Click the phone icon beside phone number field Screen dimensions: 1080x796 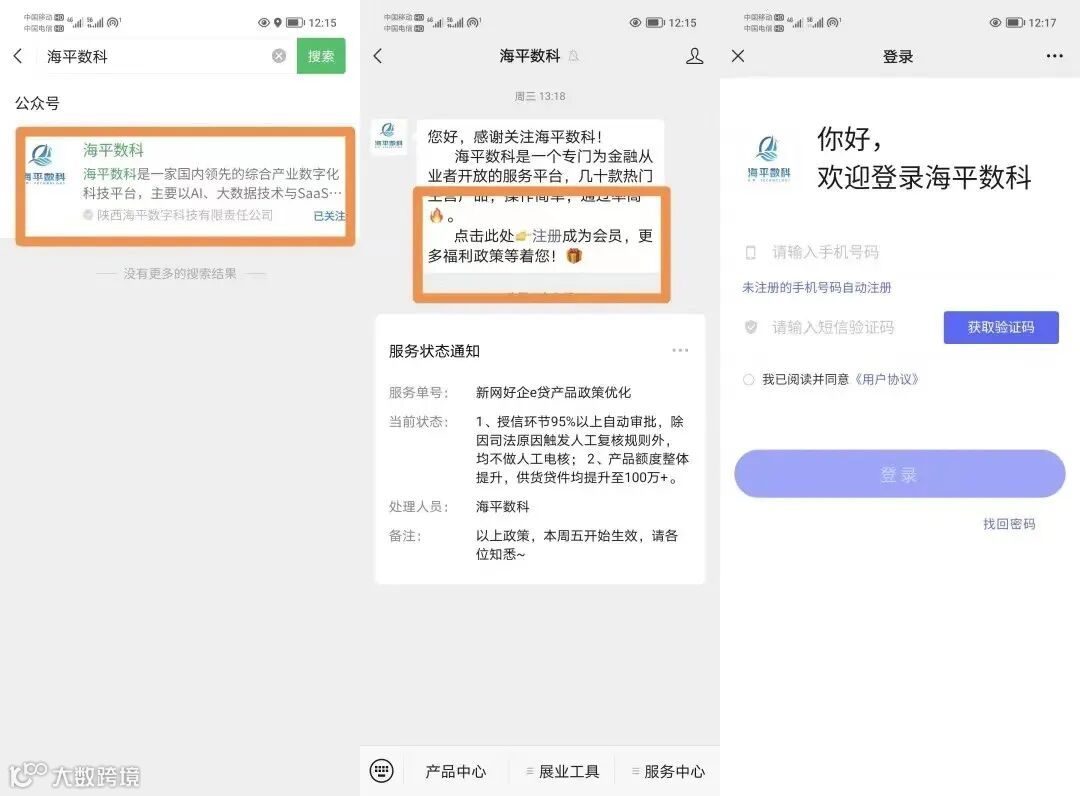[751, 253]
